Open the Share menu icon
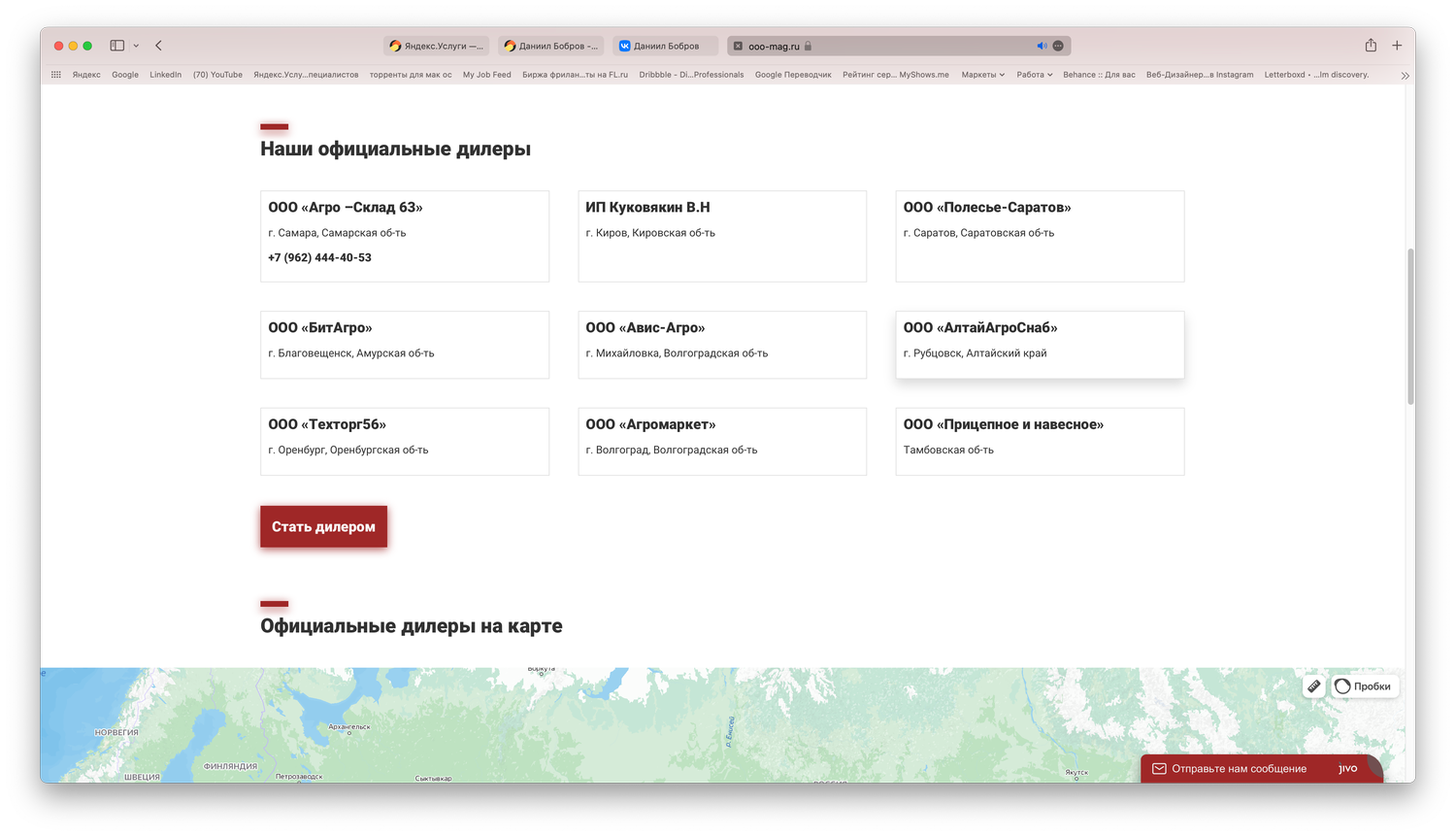This screenshot has height=836, width=1456. click(x=1371, y=46)
